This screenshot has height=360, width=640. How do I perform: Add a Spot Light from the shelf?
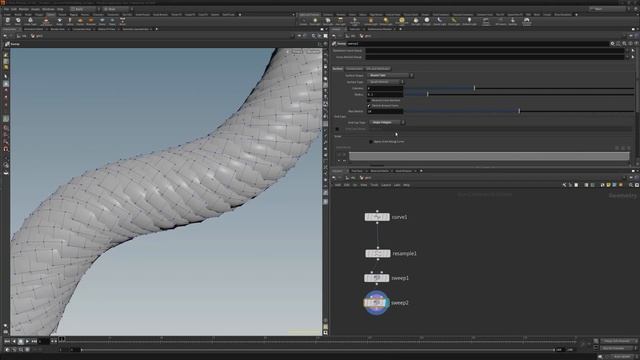pyautogui.click(x=328, y=21)
